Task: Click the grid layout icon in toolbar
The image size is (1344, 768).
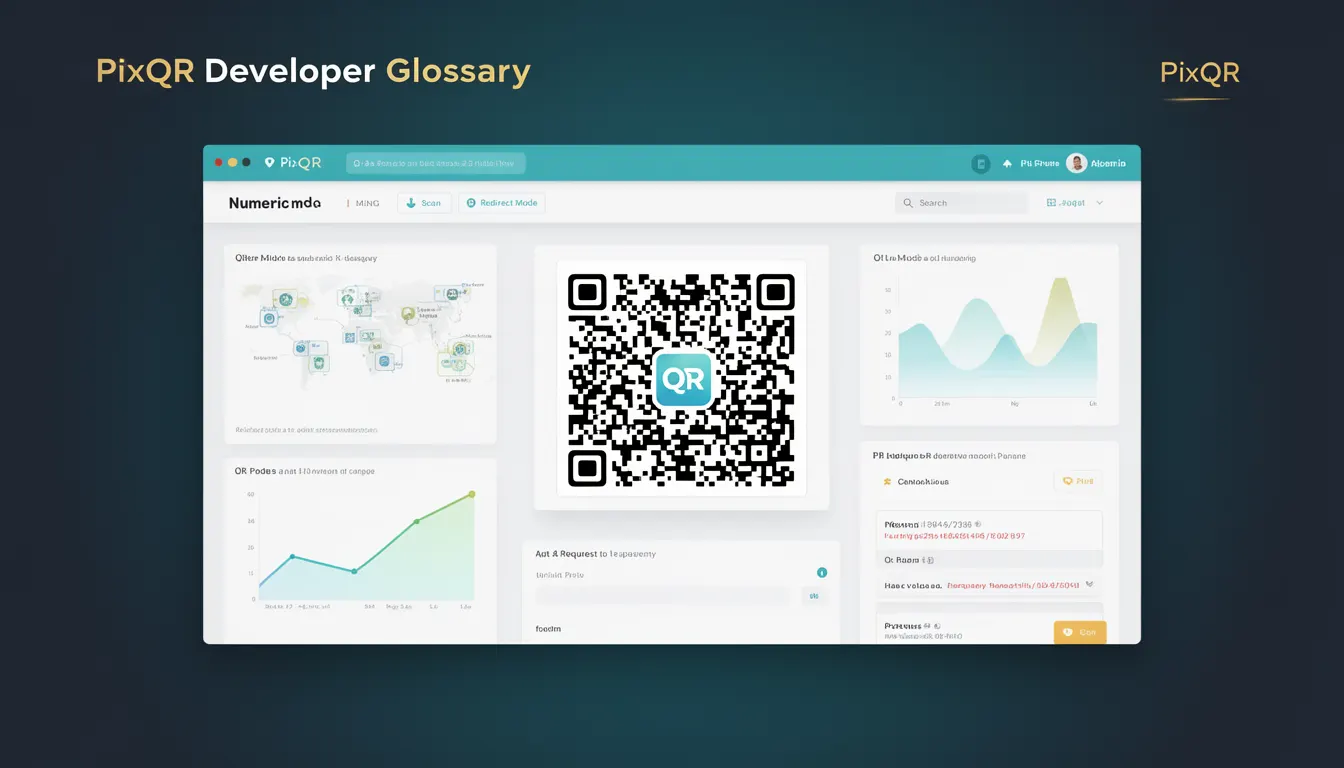Action: (x=1051, y=203)
